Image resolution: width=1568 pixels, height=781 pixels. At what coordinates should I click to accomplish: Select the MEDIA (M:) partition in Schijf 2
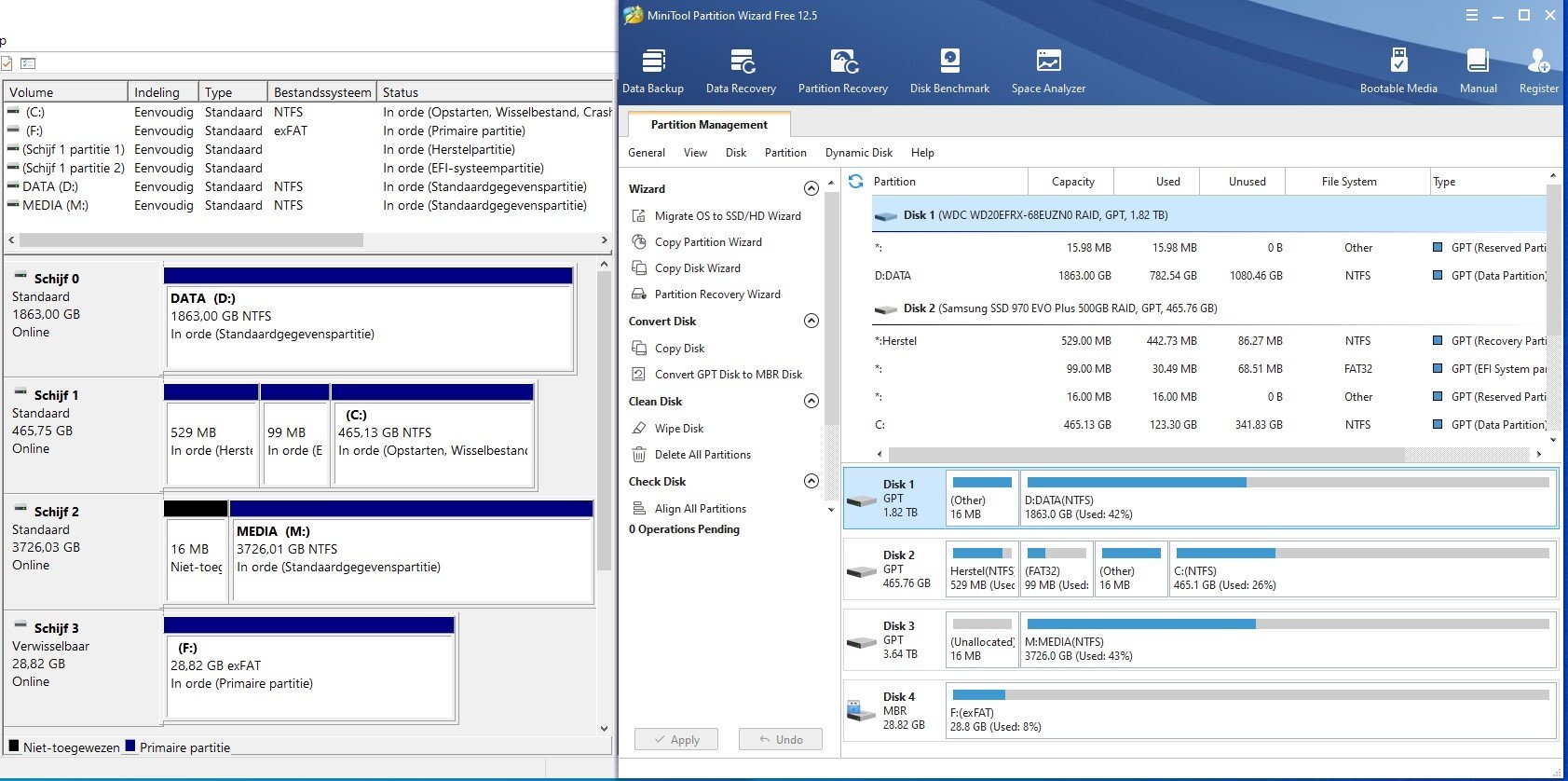click(x=411, y=553)
